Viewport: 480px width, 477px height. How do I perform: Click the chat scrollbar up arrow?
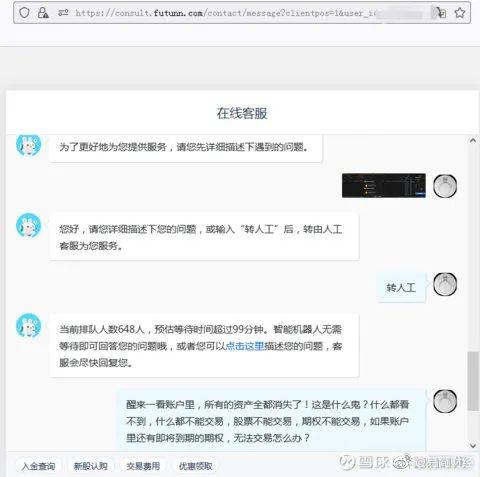coord(473,141)
